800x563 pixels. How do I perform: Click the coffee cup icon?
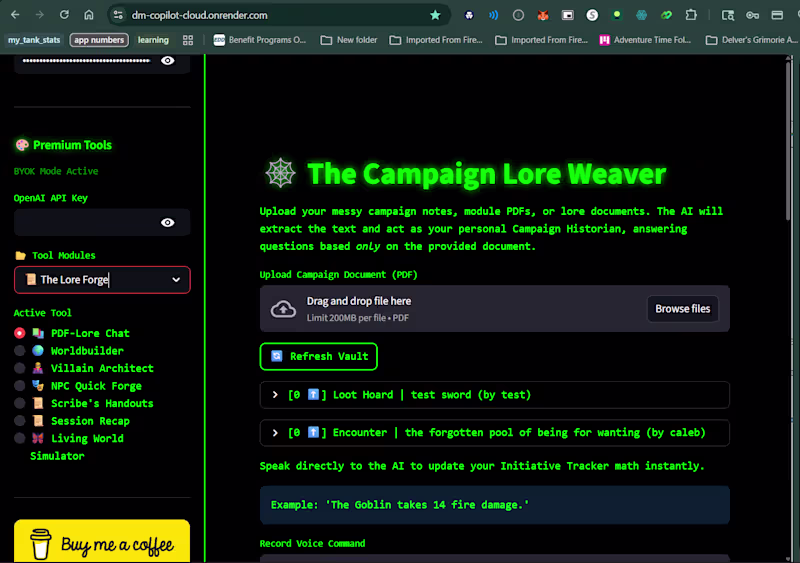coord(40,544)
